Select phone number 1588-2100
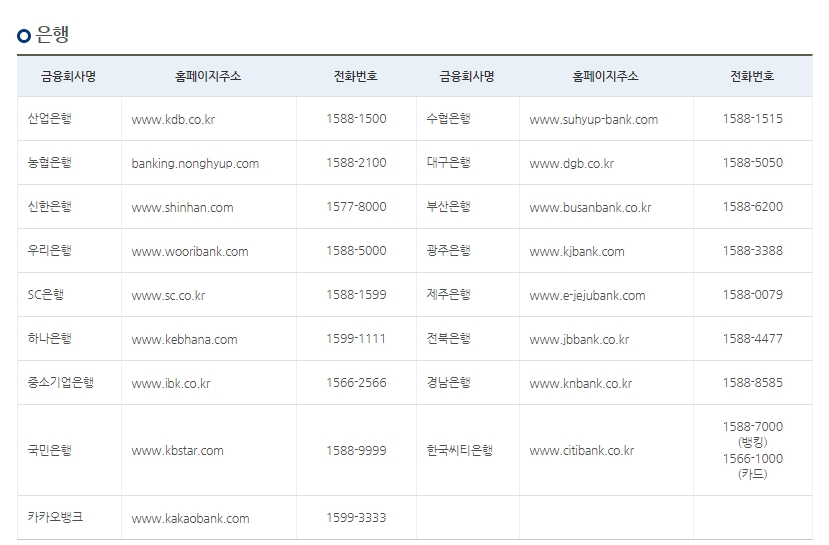The height and width of the screenshot is (545, 829). [356, 162]
